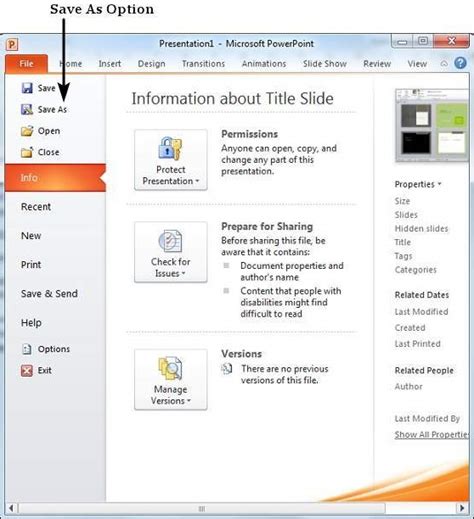Open the Manage Versions dropdown
This screenshot has width=474, height=519.
point(171,380)
